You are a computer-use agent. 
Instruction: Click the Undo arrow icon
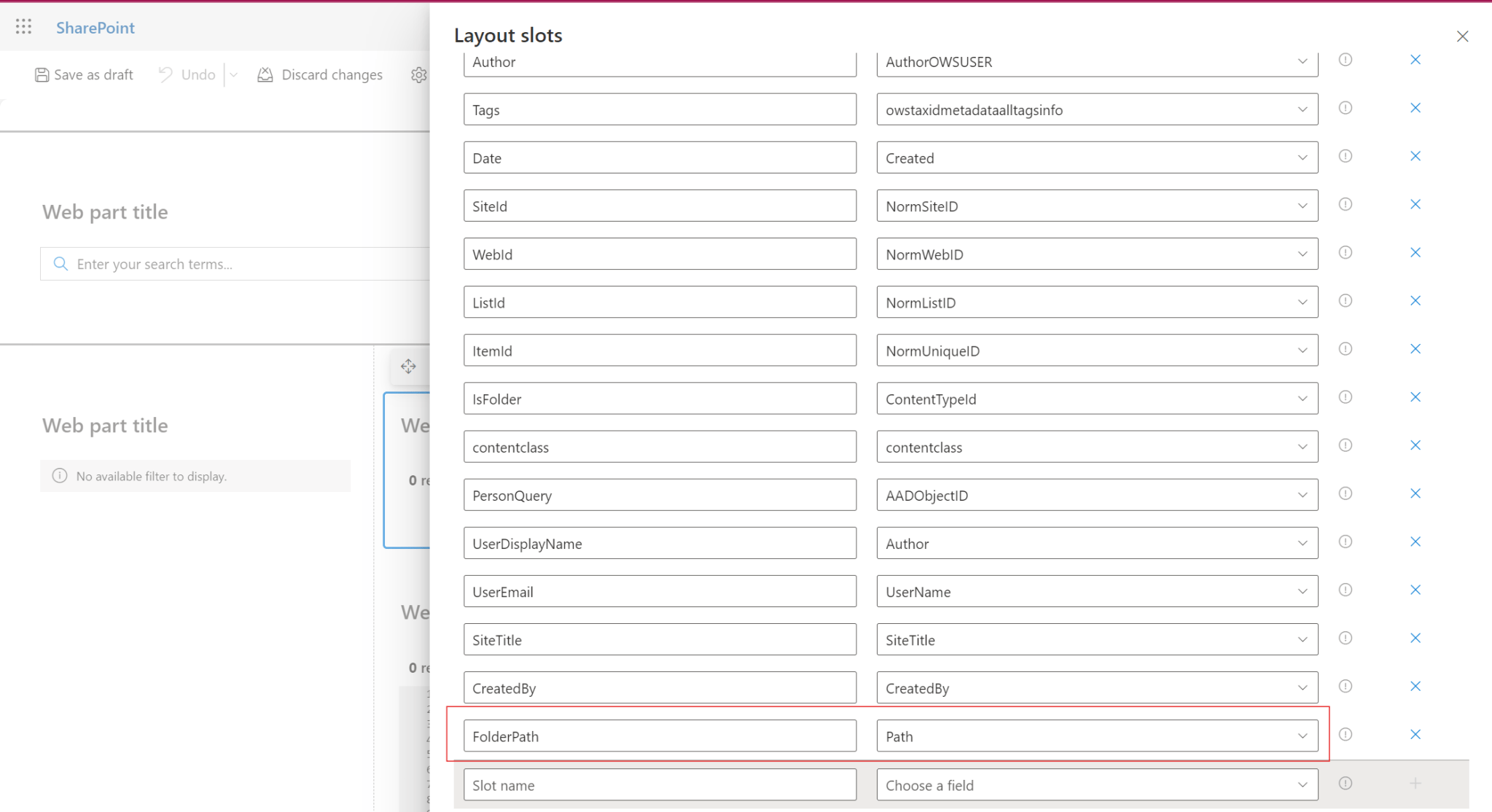(165, 74)
